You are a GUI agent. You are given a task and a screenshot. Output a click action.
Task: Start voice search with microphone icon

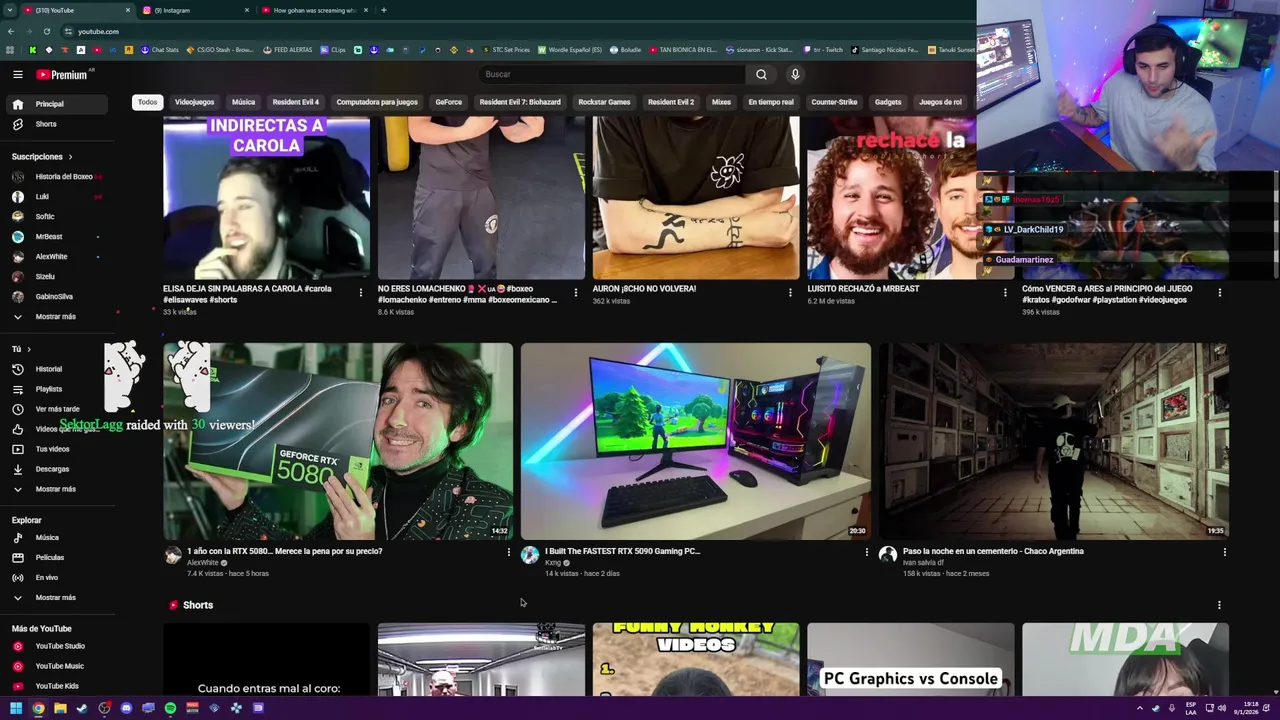[795, 74]
